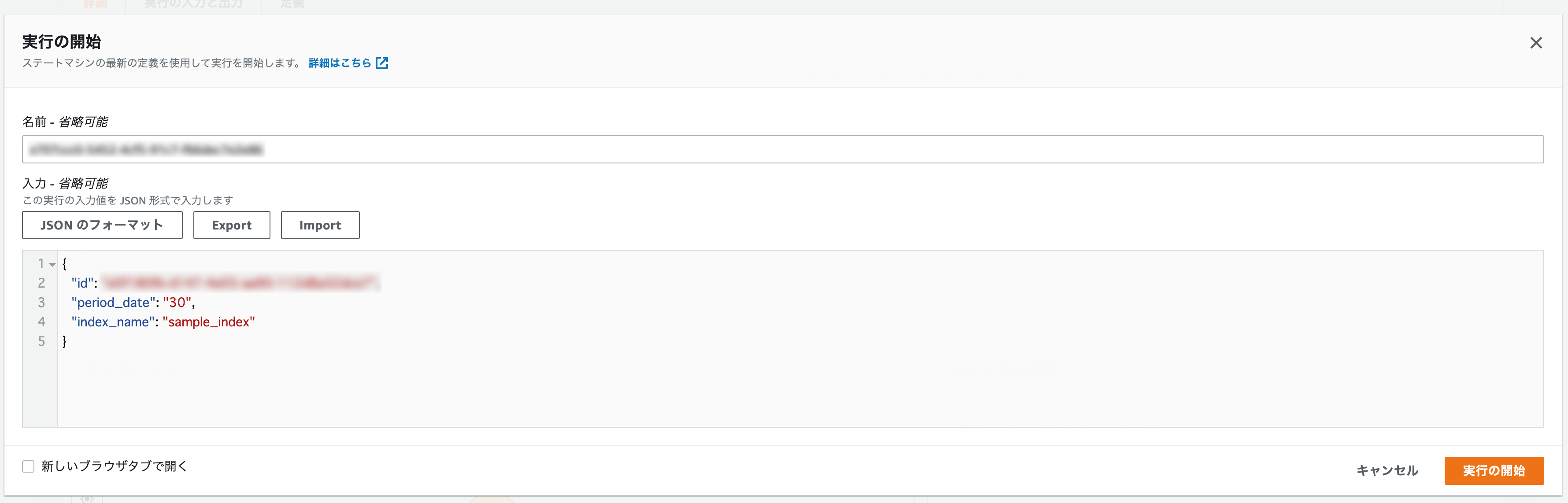Click the Import button
Viewport: 1568px width, 503px height.
(x=320, y=226)
